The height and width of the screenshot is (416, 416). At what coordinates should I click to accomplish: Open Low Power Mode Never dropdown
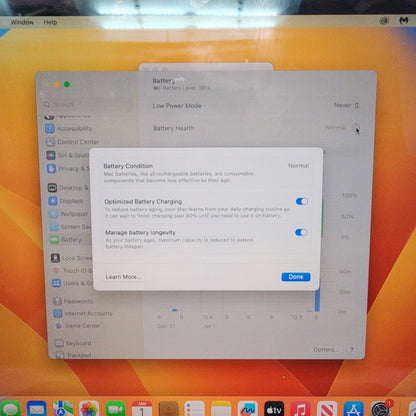click(346, 105)
